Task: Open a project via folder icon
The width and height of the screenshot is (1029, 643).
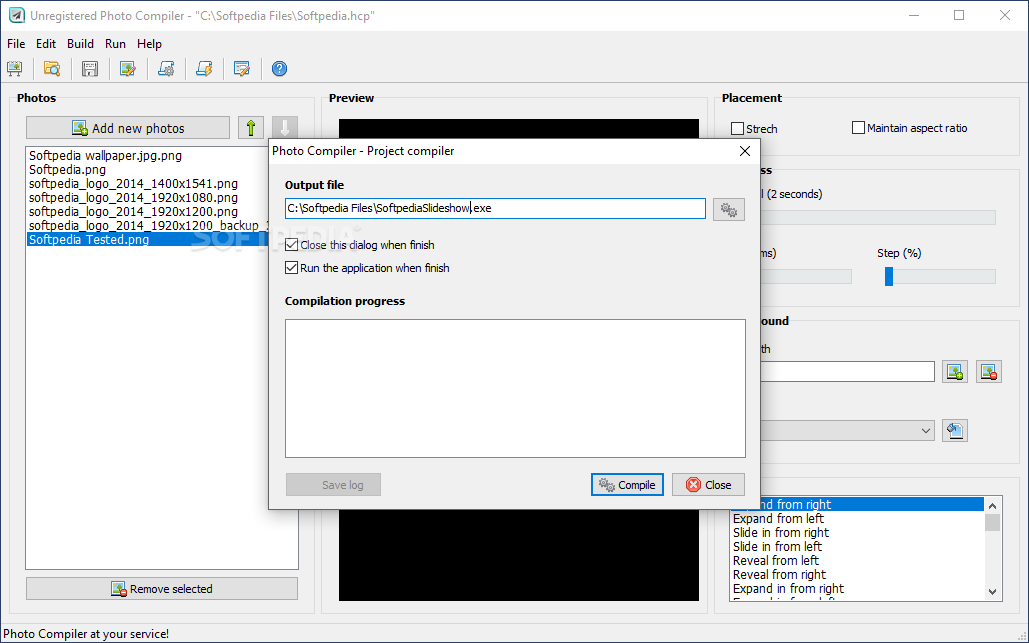Action: point(52,68)
